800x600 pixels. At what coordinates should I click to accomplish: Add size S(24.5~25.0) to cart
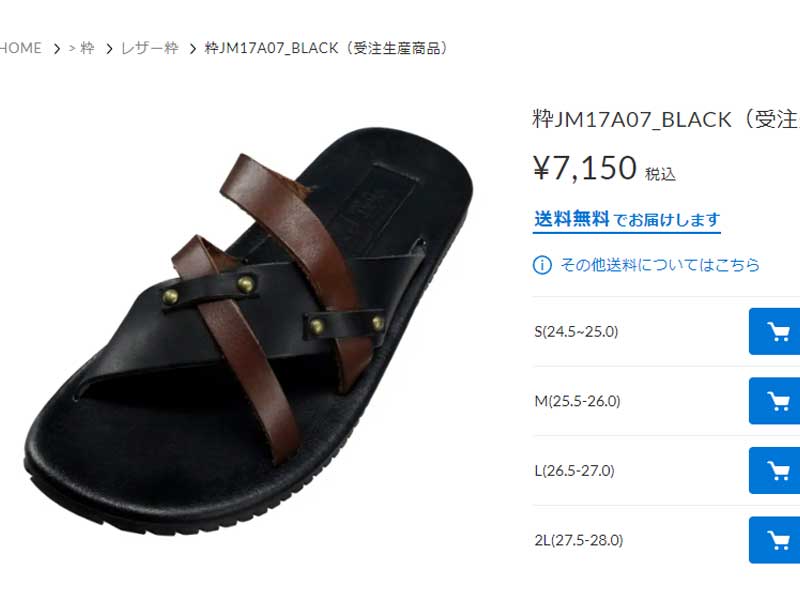(x=774, y=332)
